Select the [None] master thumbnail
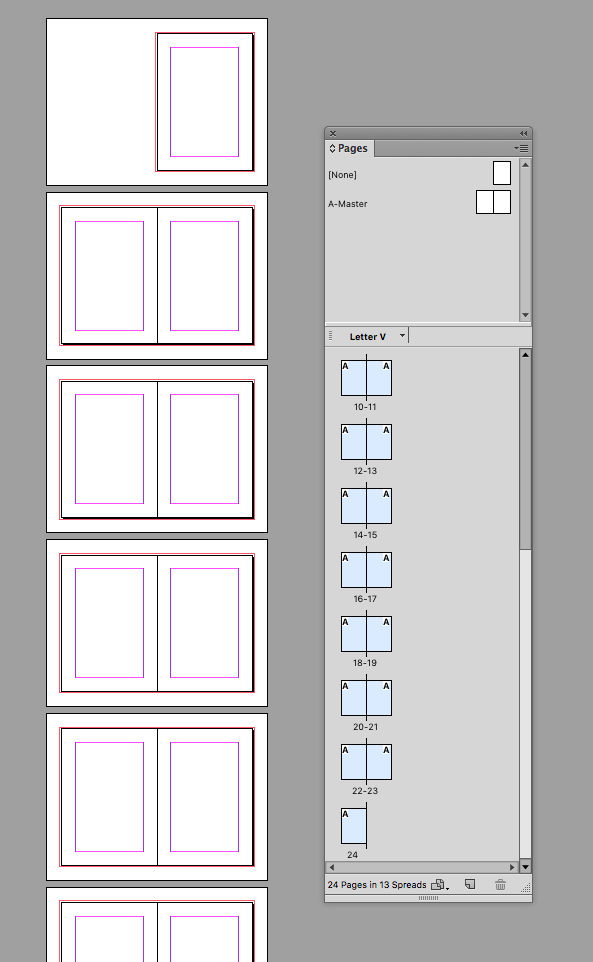Image resolution: width=593 pixels, height=962 pixels. 502,173
